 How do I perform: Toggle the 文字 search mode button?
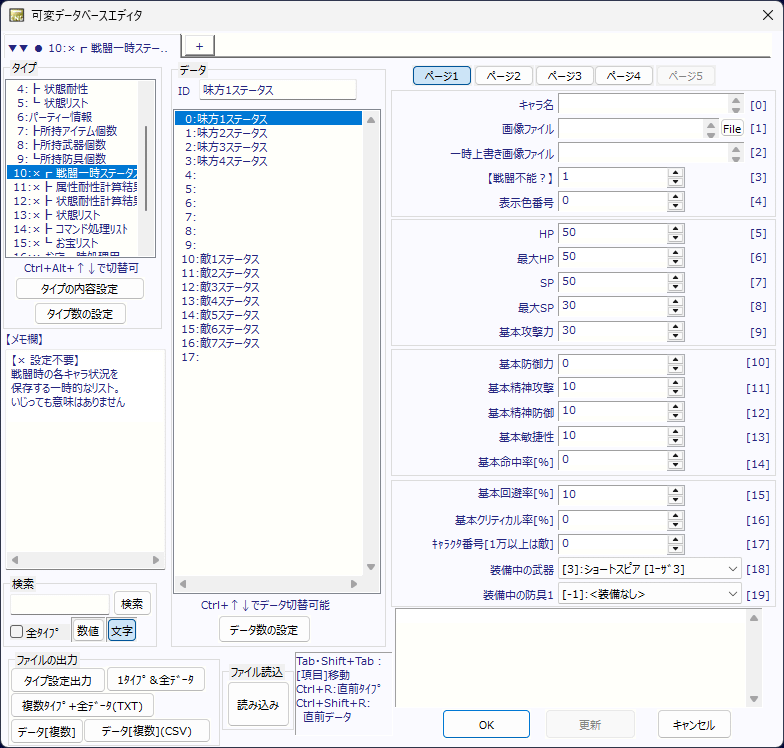[121, 630]
